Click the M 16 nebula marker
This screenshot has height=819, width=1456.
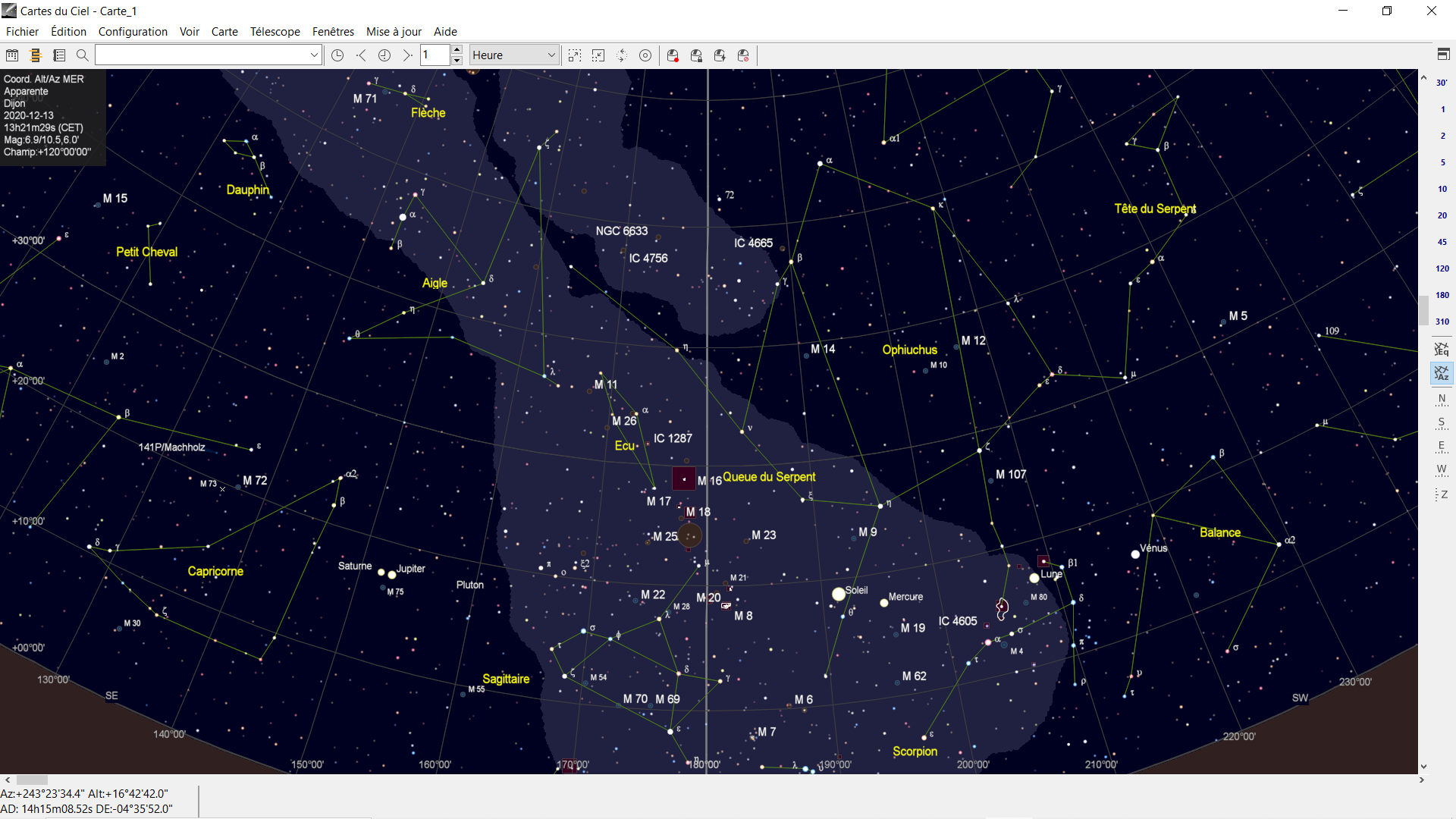[684, 479]
